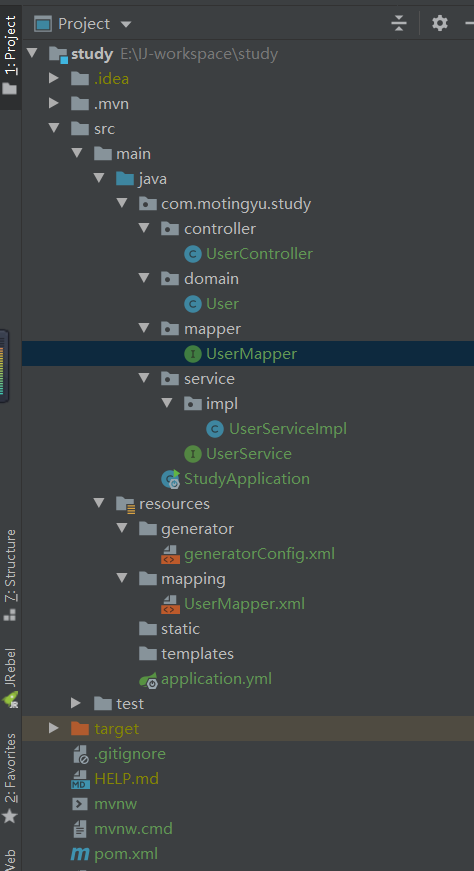Click the pom.xml Maven icon
474x871 pixels.
(x=80, y=854)
